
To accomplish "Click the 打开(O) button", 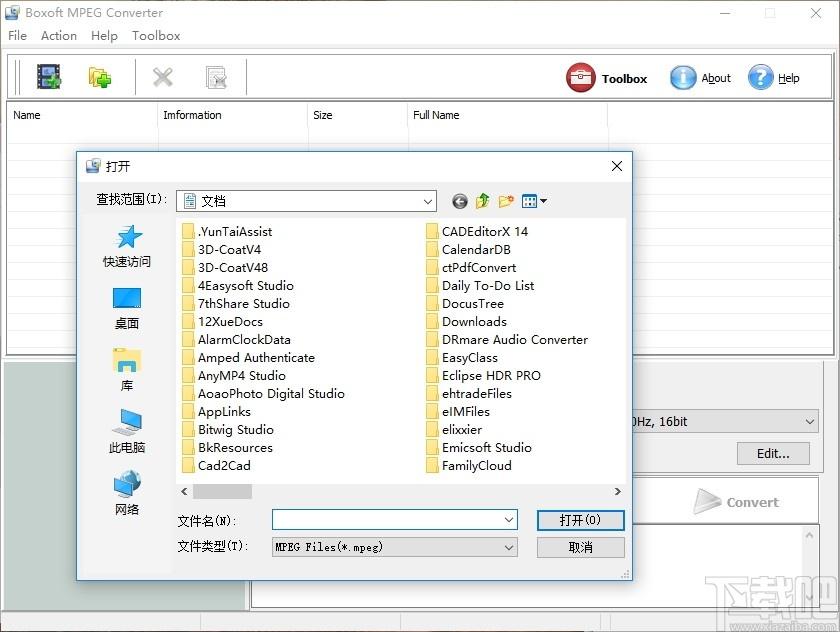I will pos(581,520).
